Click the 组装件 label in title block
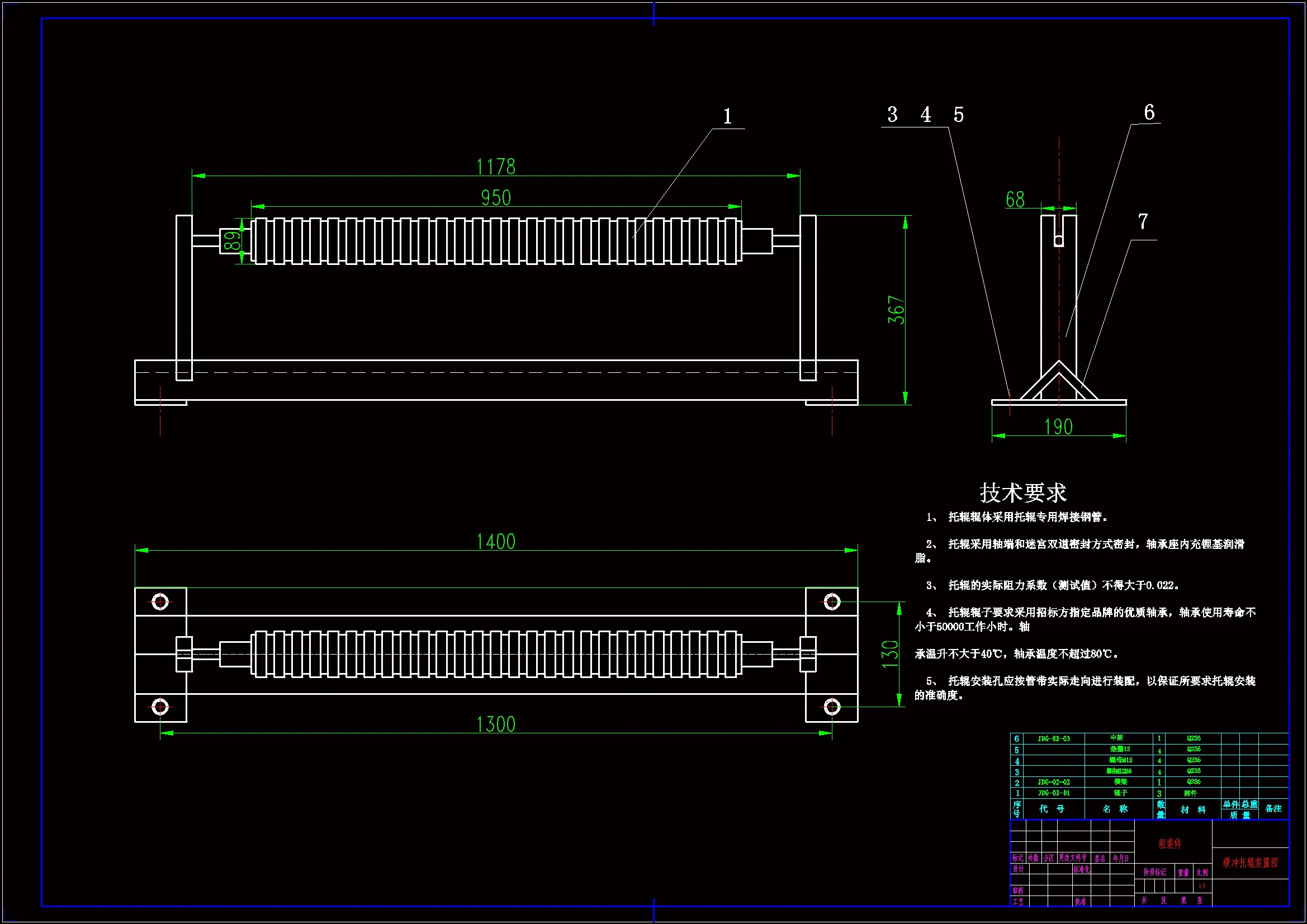The image size is (1307, 924). pos(1170,844)
